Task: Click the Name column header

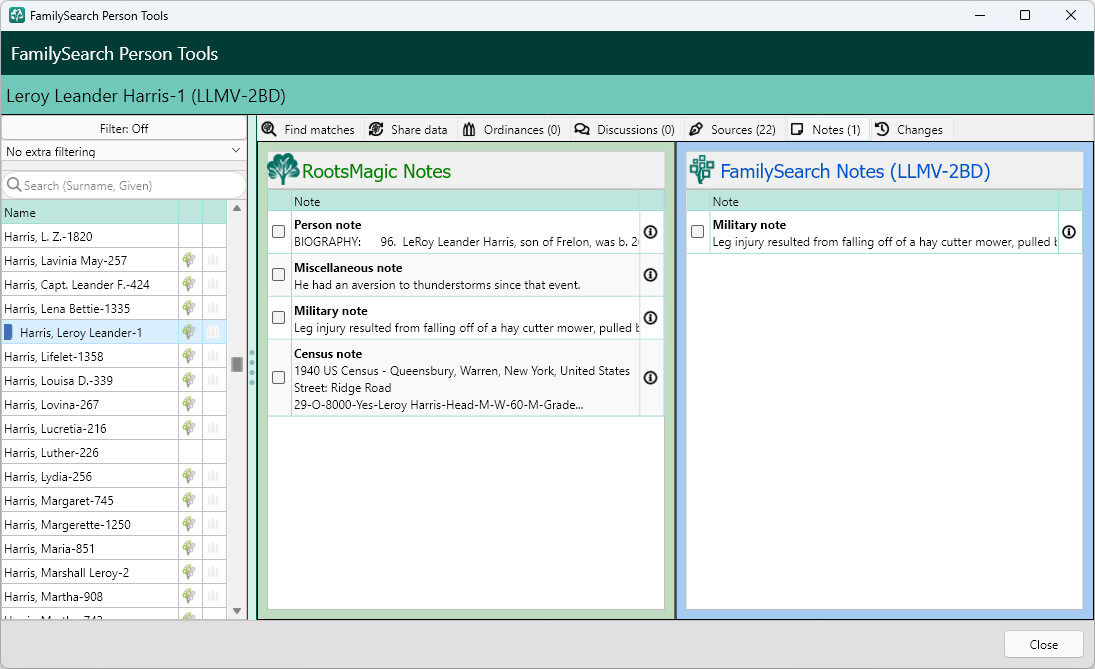Action: pyautogui.click(x=90, y=212)
